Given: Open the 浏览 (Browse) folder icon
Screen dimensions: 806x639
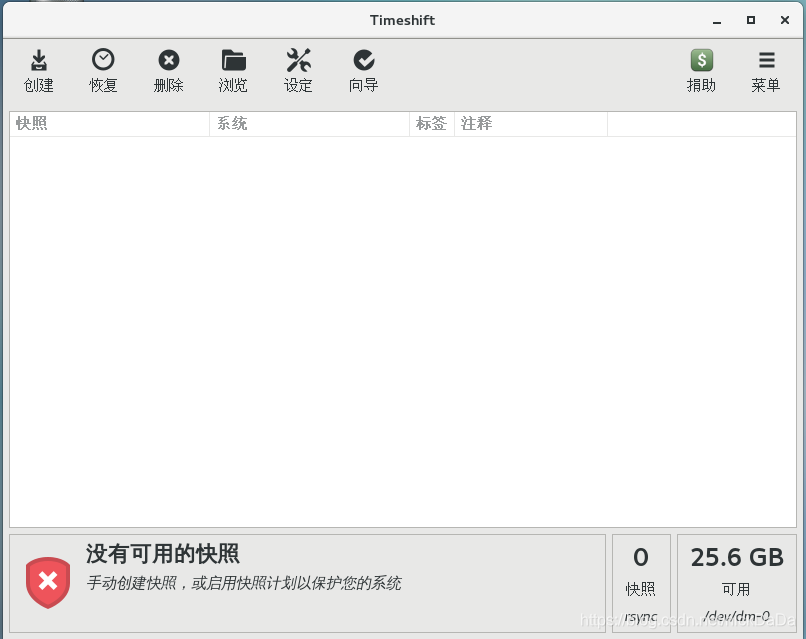Looking at the screenshot, I should (x=233, y=60).
